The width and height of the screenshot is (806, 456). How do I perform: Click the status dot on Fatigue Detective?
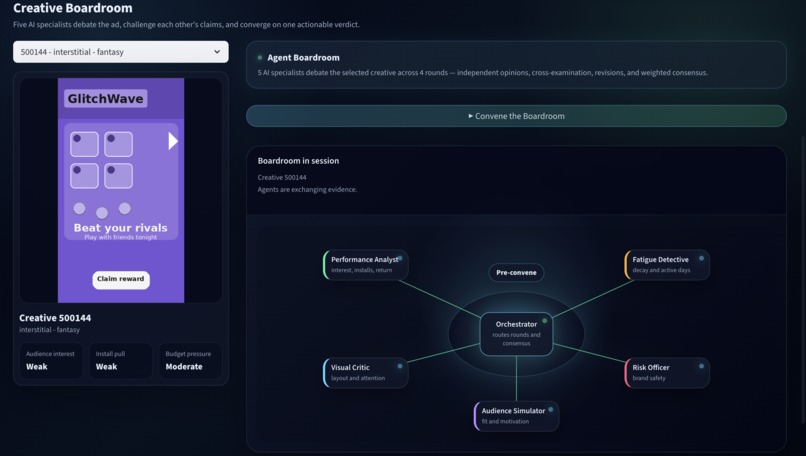pos(701,258)
